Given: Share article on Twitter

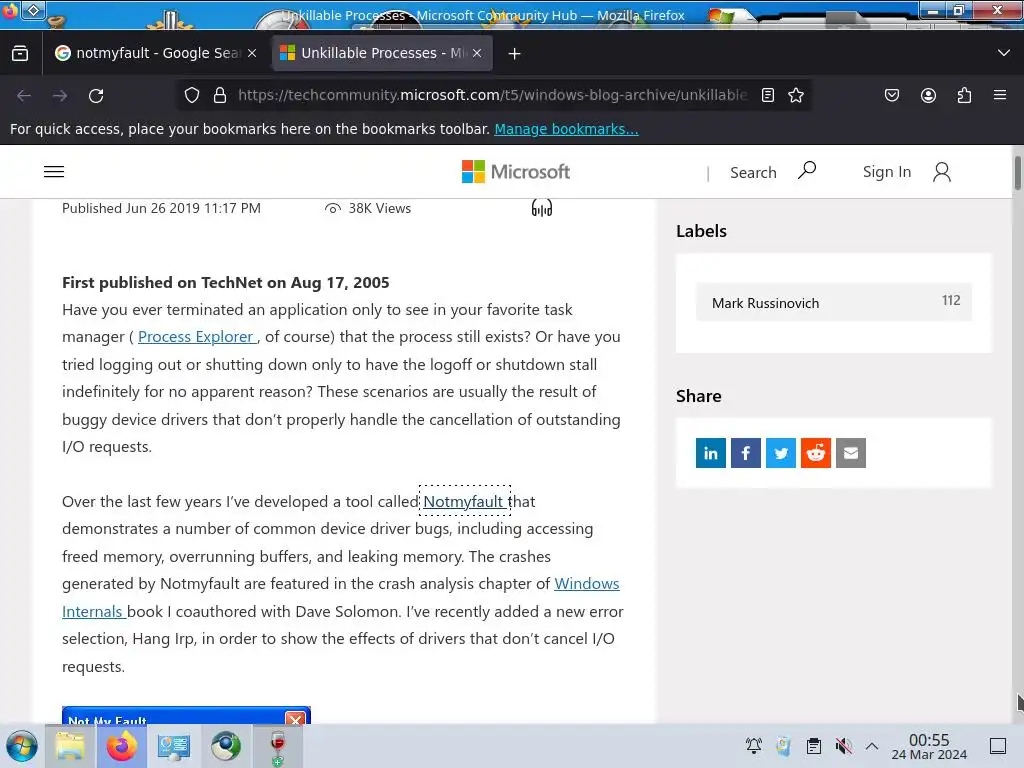Looking at the screenshot, I should (x=780, y=453).
